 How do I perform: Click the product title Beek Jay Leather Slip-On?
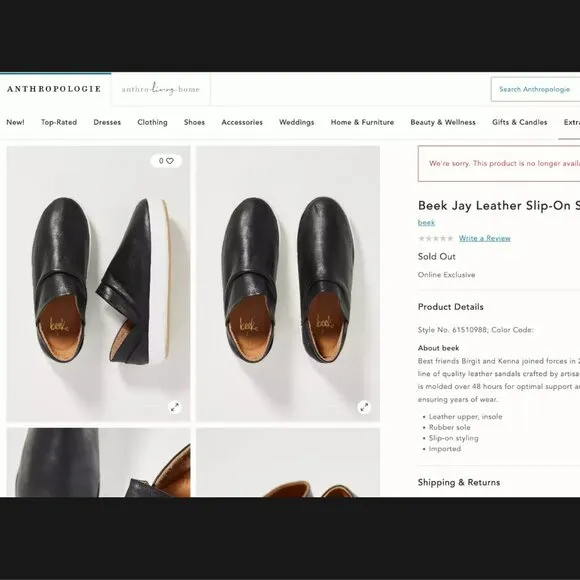[499, 206]
